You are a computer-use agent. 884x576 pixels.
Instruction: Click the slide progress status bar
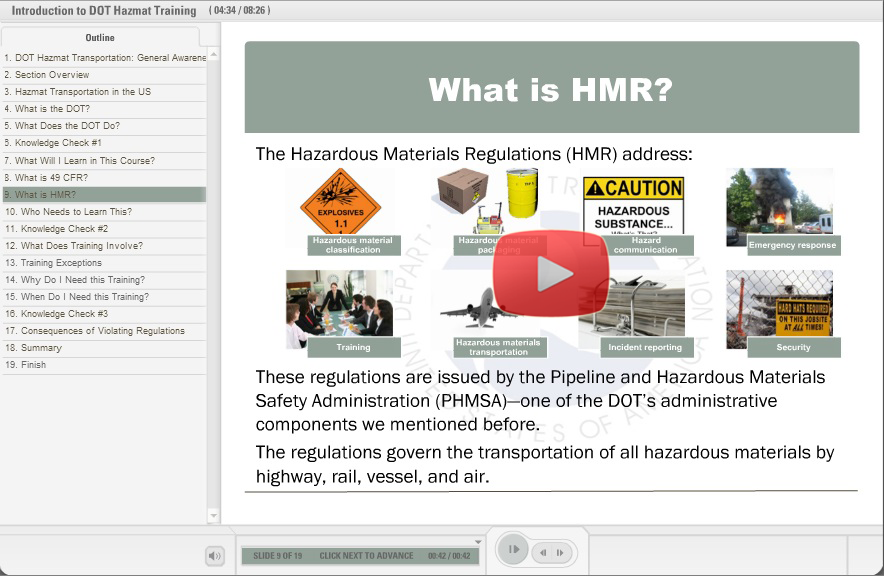[x=360, y=556]
